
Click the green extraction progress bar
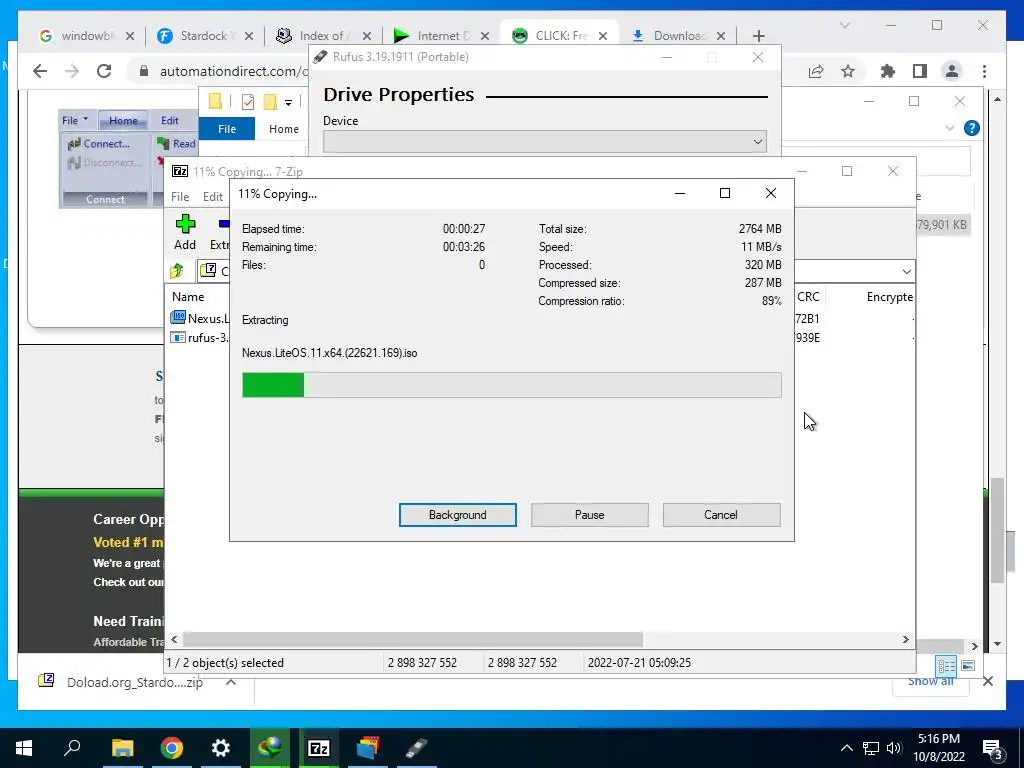click(512, 385)
